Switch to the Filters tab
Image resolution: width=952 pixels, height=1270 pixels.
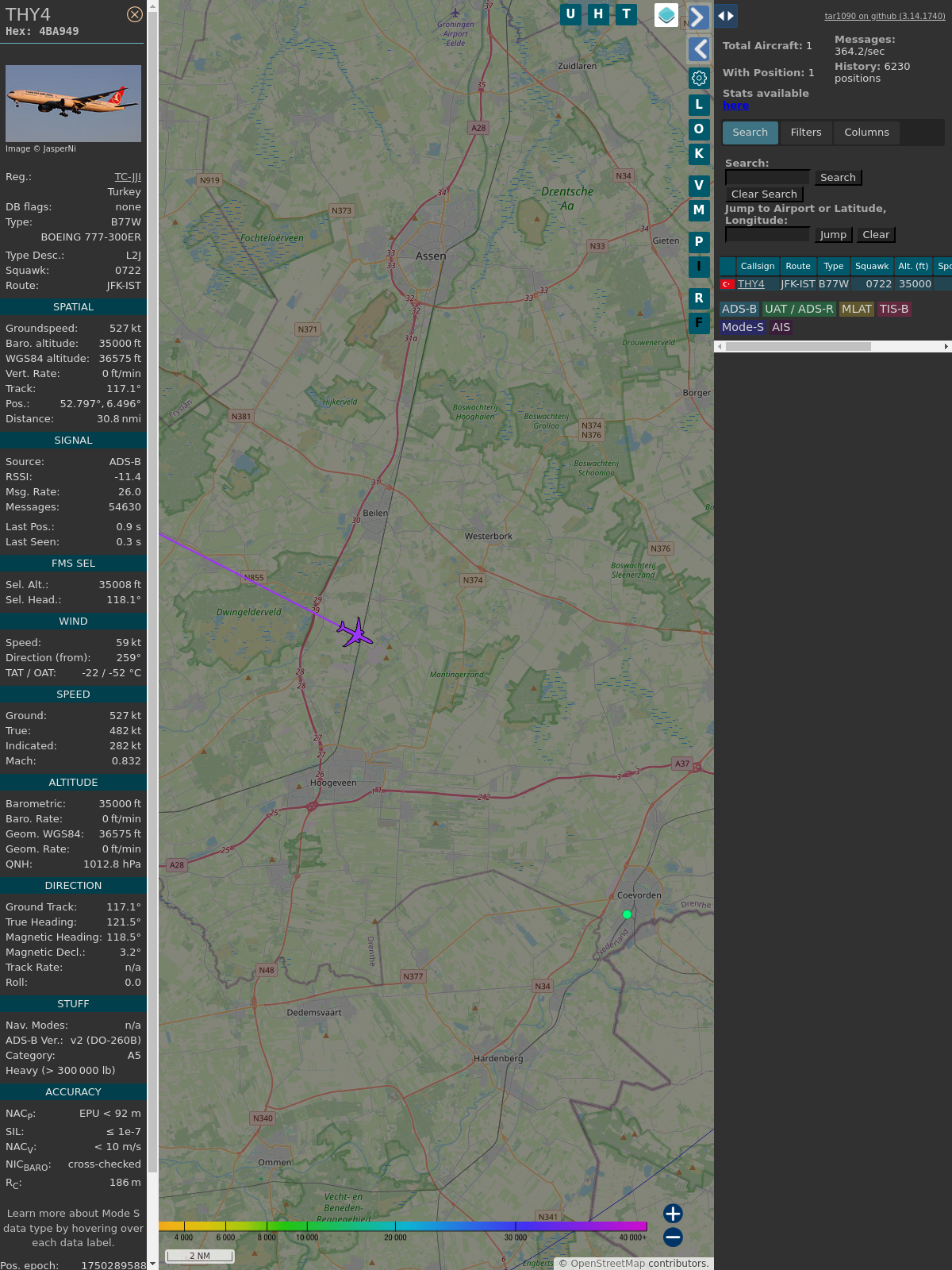click(806, 133)
